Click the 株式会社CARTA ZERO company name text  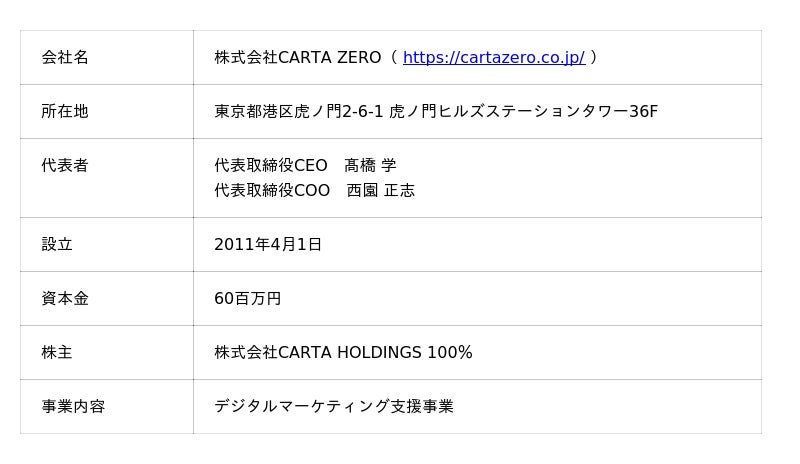click(x=297, y=58)
